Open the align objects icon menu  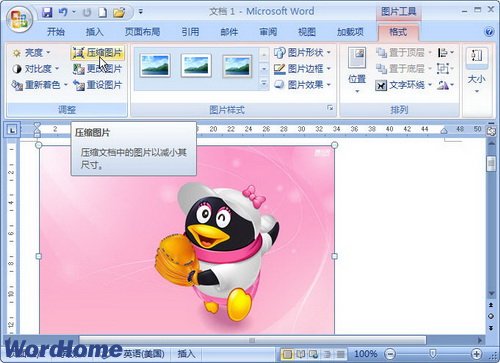click(x=445, y=53)
